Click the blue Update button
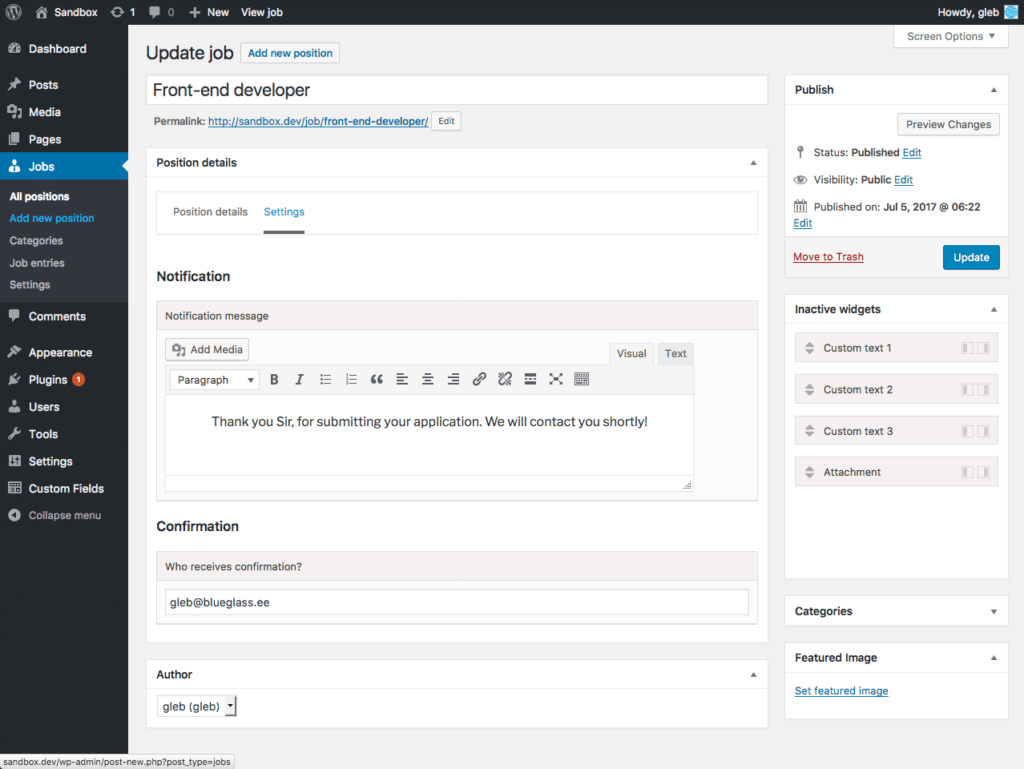Viewport: 1024px width, 769px height. tap(970, 257)
